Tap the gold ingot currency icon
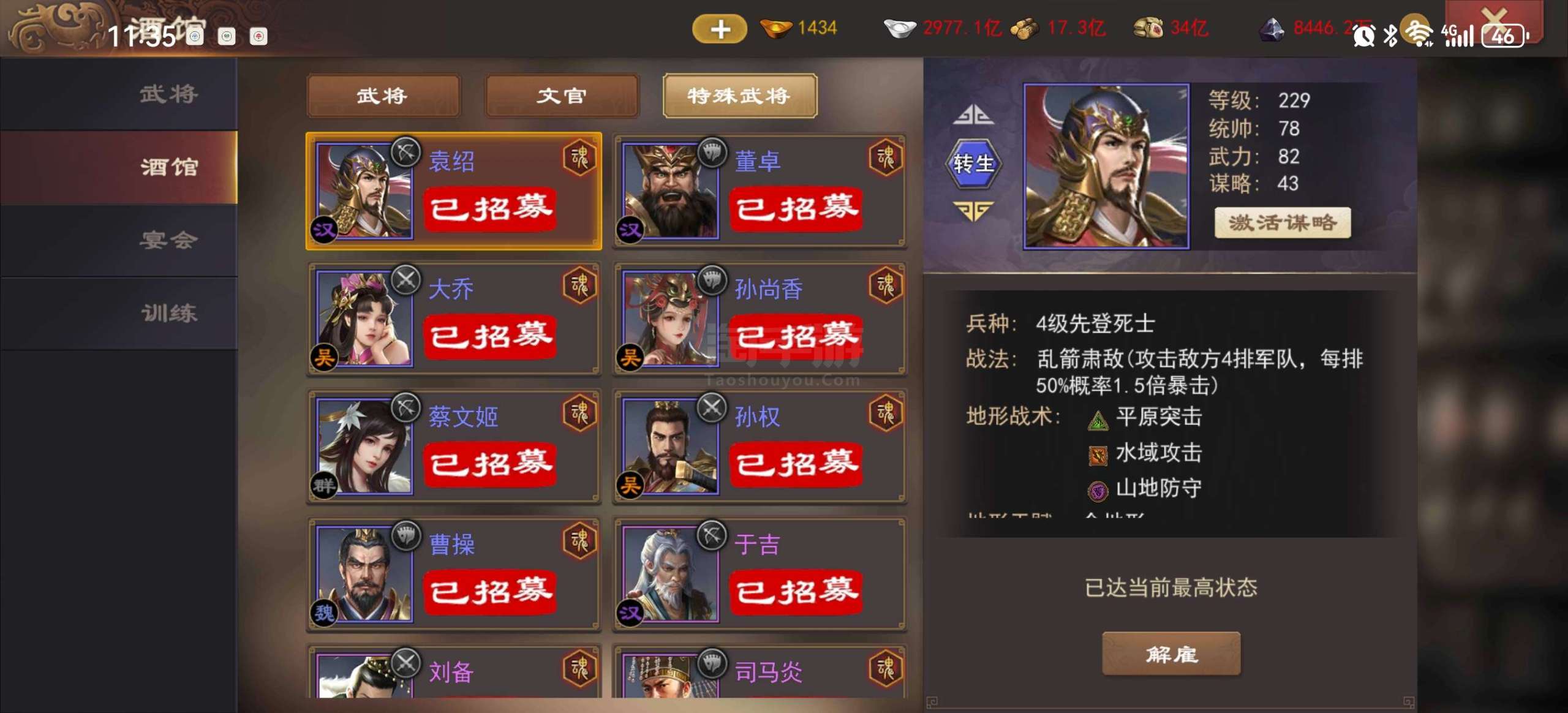 point(775,28)
